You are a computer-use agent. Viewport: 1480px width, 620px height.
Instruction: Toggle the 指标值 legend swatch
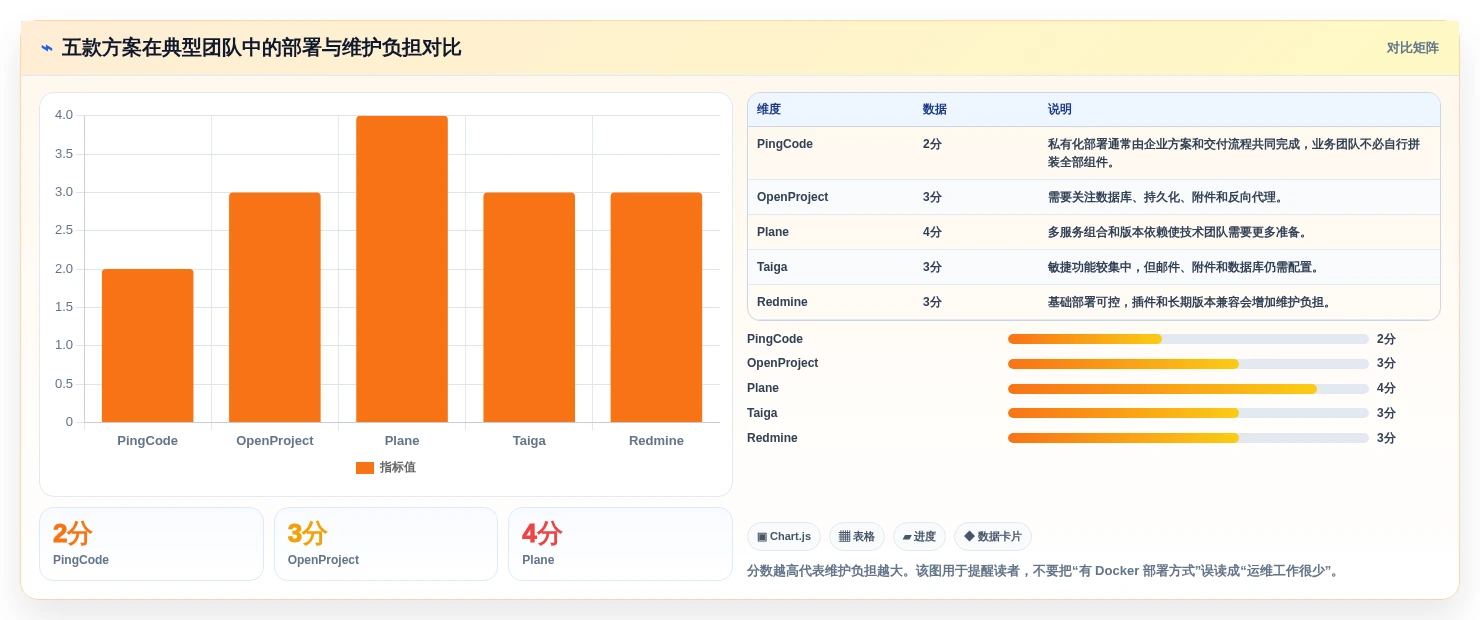tap(365, 468)
